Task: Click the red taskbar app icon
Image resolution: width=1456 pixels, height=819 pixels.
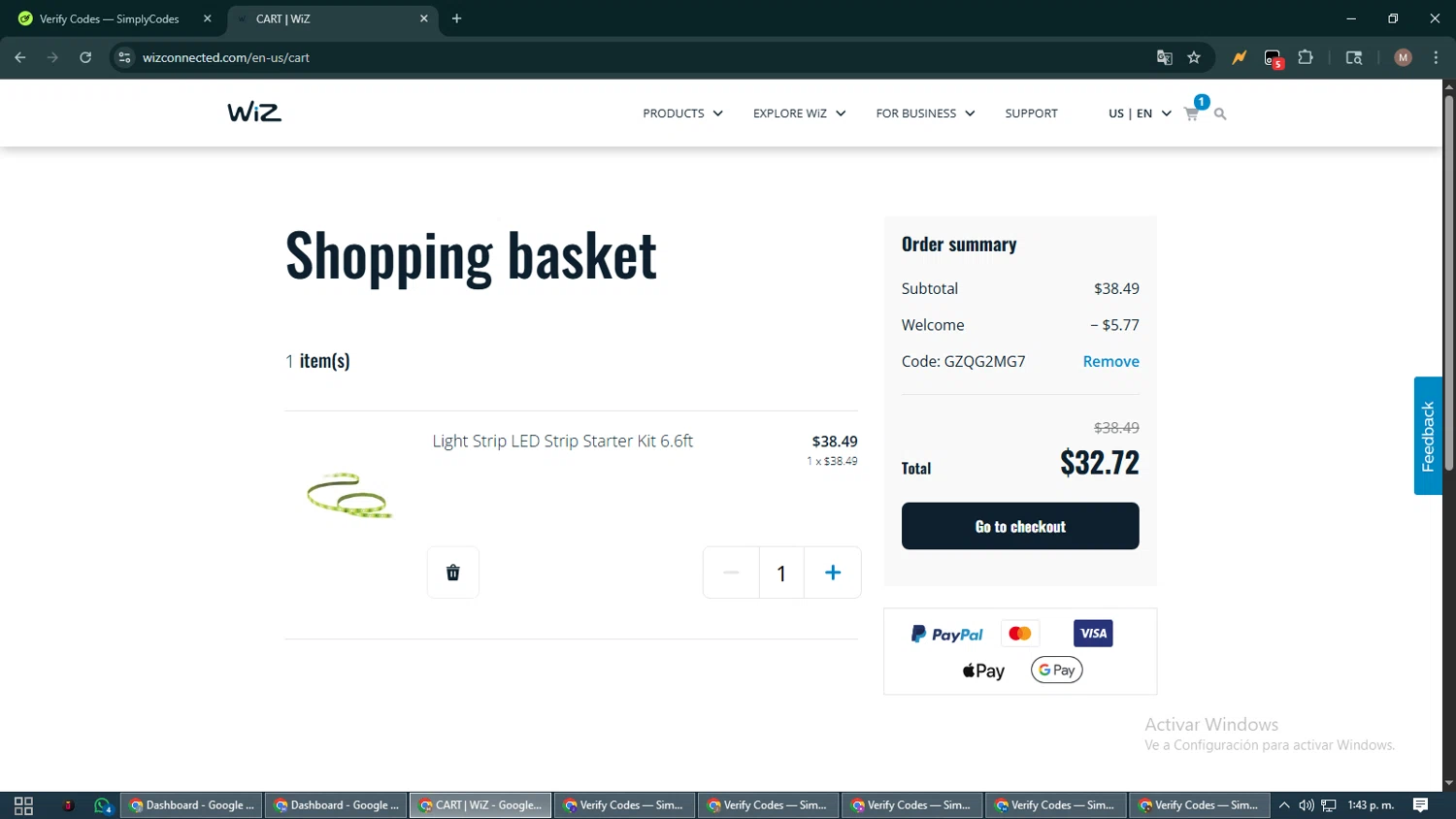Action: [x=68, y=805]
